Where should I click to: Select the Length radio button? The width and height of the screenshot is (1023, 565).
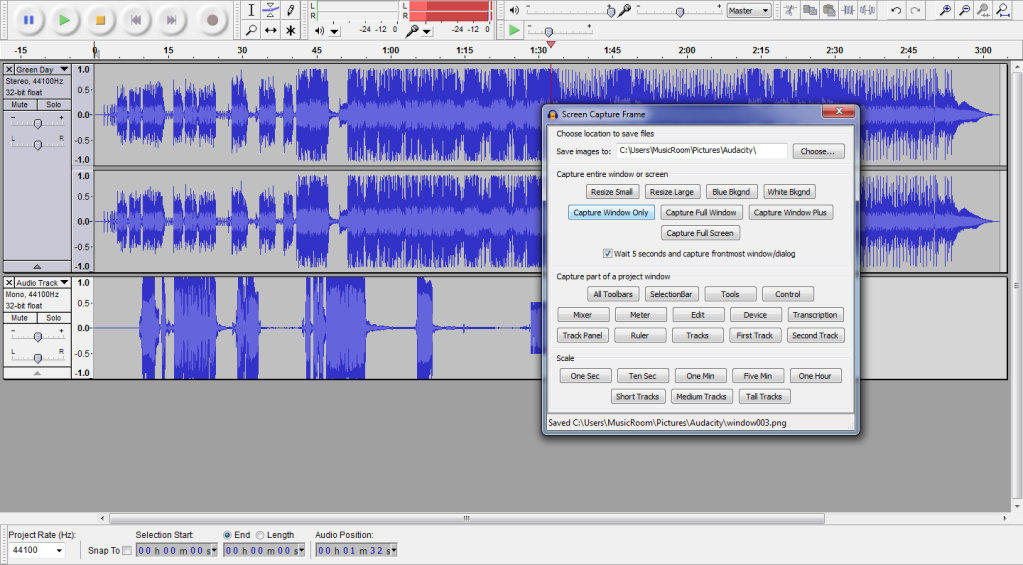(261, 535)
